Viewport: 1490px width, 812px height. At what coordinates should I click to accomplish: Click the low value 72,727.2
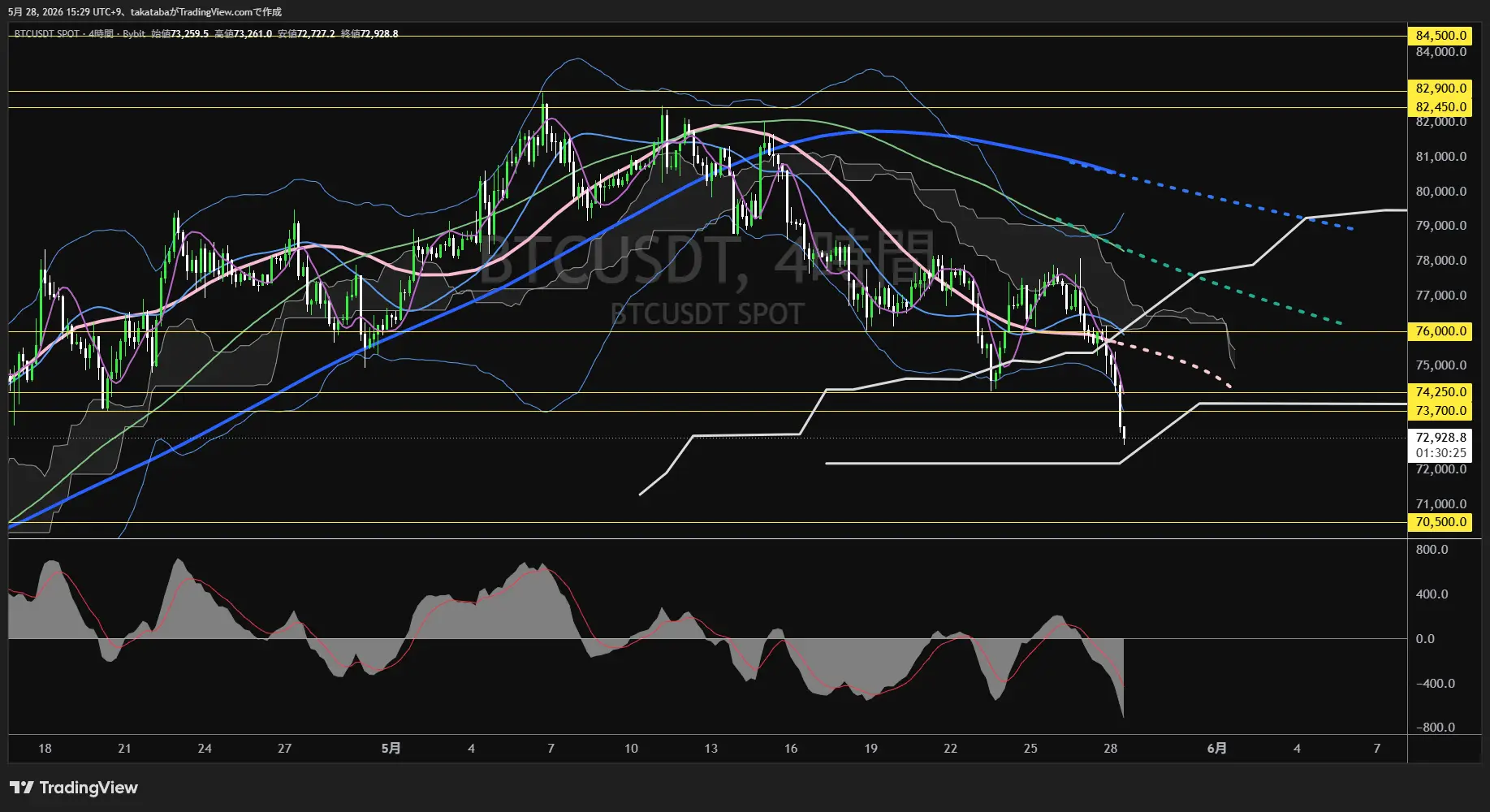316,34
